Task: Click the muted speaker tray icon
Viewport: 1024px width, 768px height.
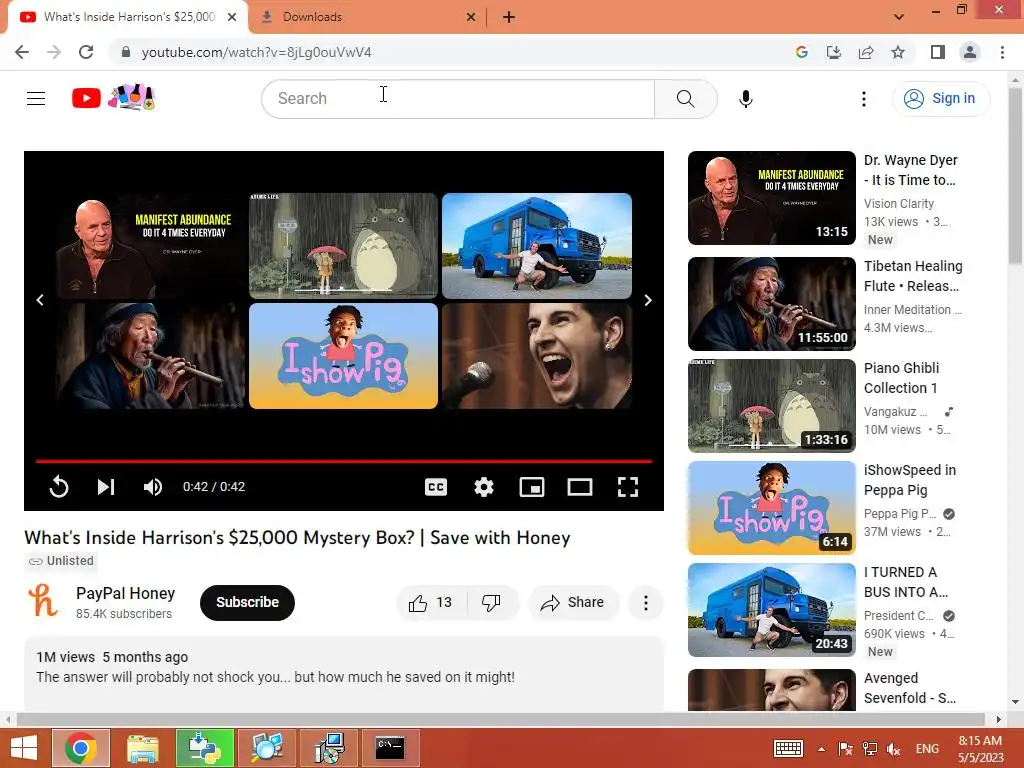Action: click(x=893, y=749)
